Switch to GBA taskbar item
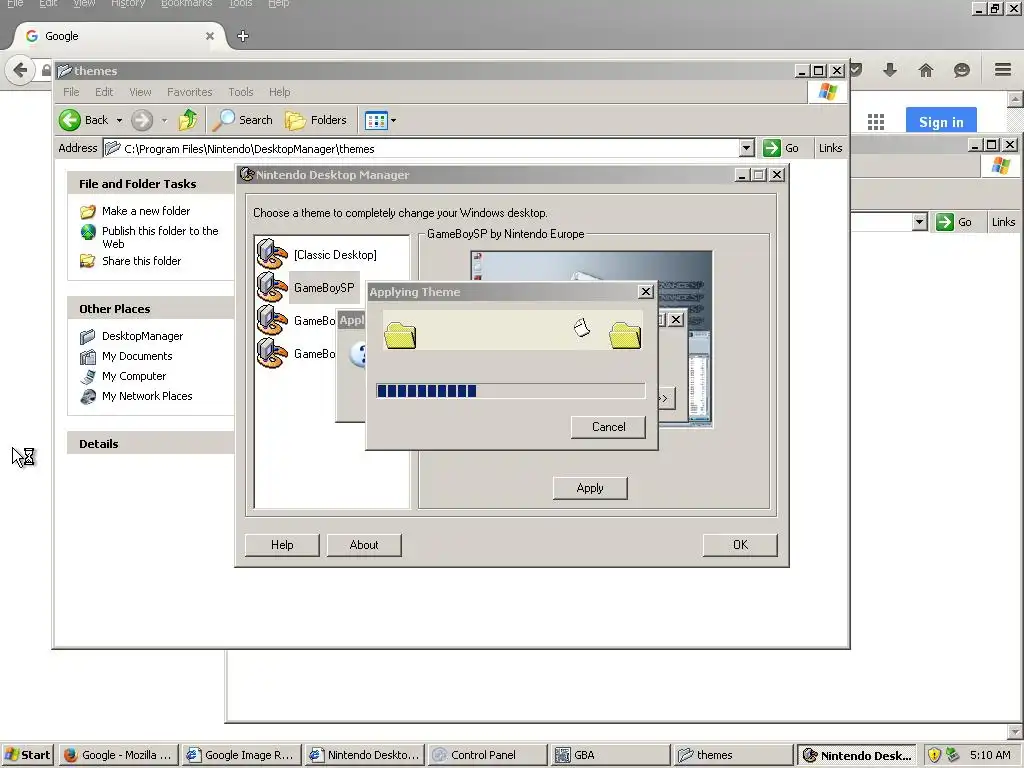The width and height of the screenshot is (1024, 768). (x=610, y=755)
